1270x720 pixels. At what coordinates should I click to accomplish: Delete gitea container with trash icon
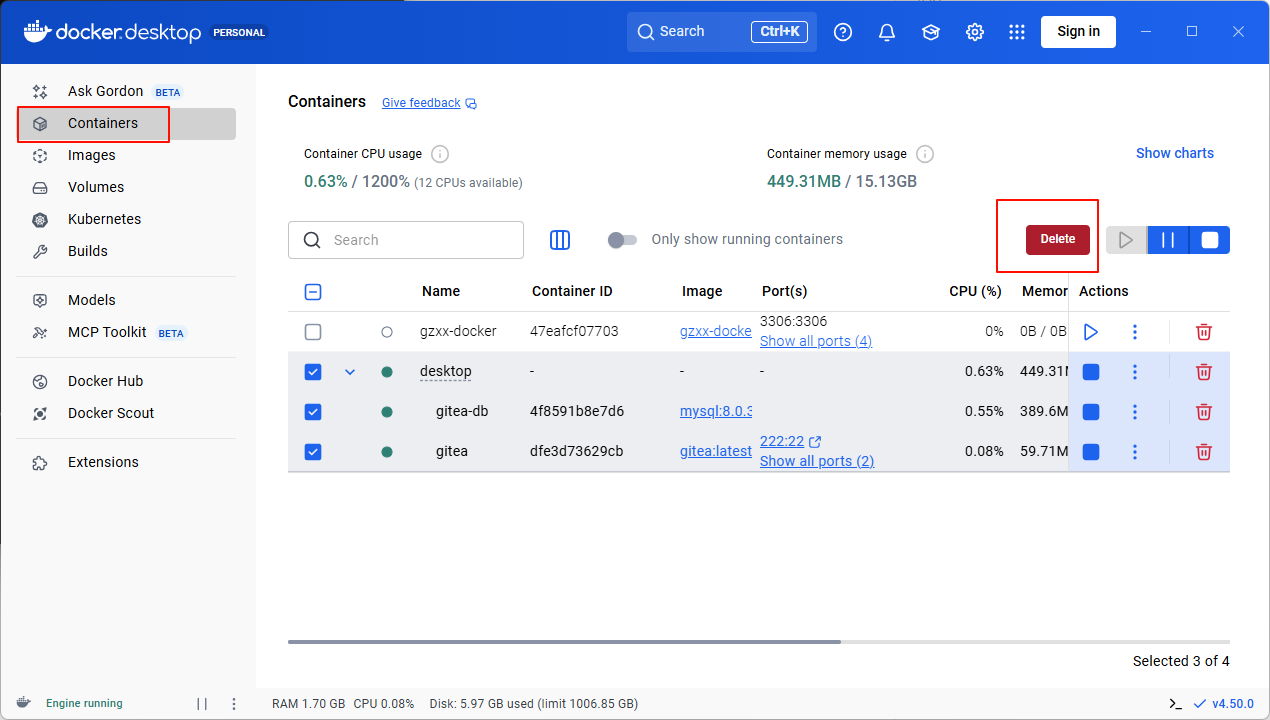pyautogui.click(x=1204, y=451)
